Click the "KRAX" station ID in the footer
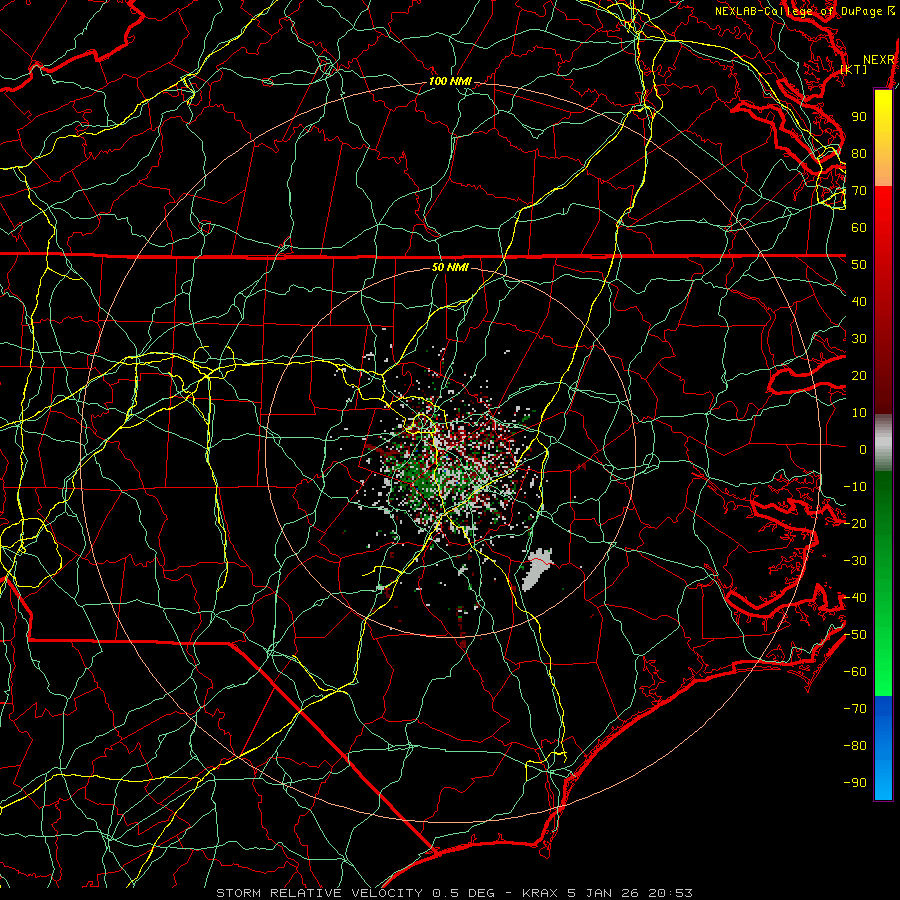 point(540,893)
